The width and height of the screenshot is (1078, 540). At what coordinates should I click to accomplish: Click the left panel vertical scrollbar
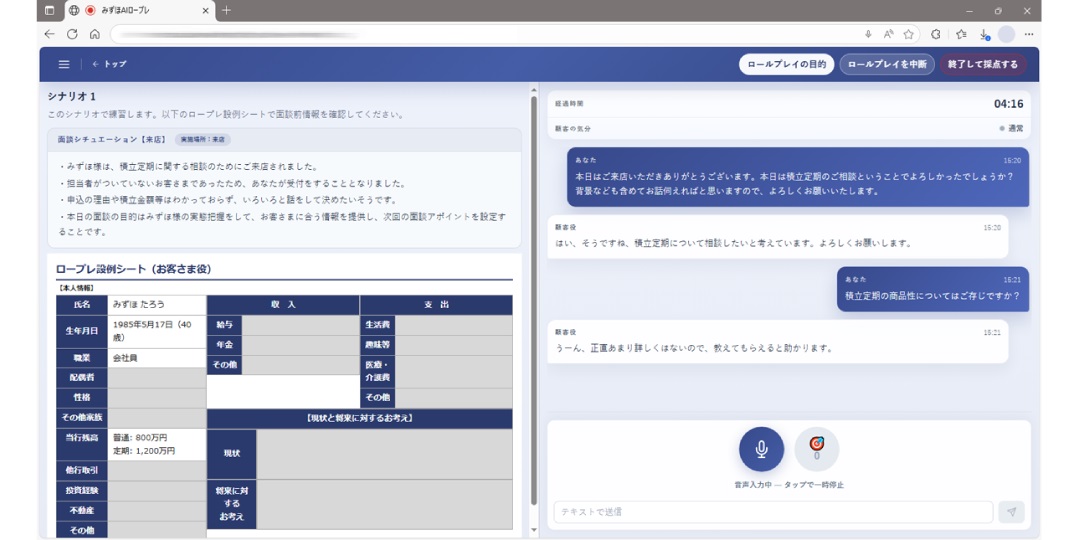[534, 301]
